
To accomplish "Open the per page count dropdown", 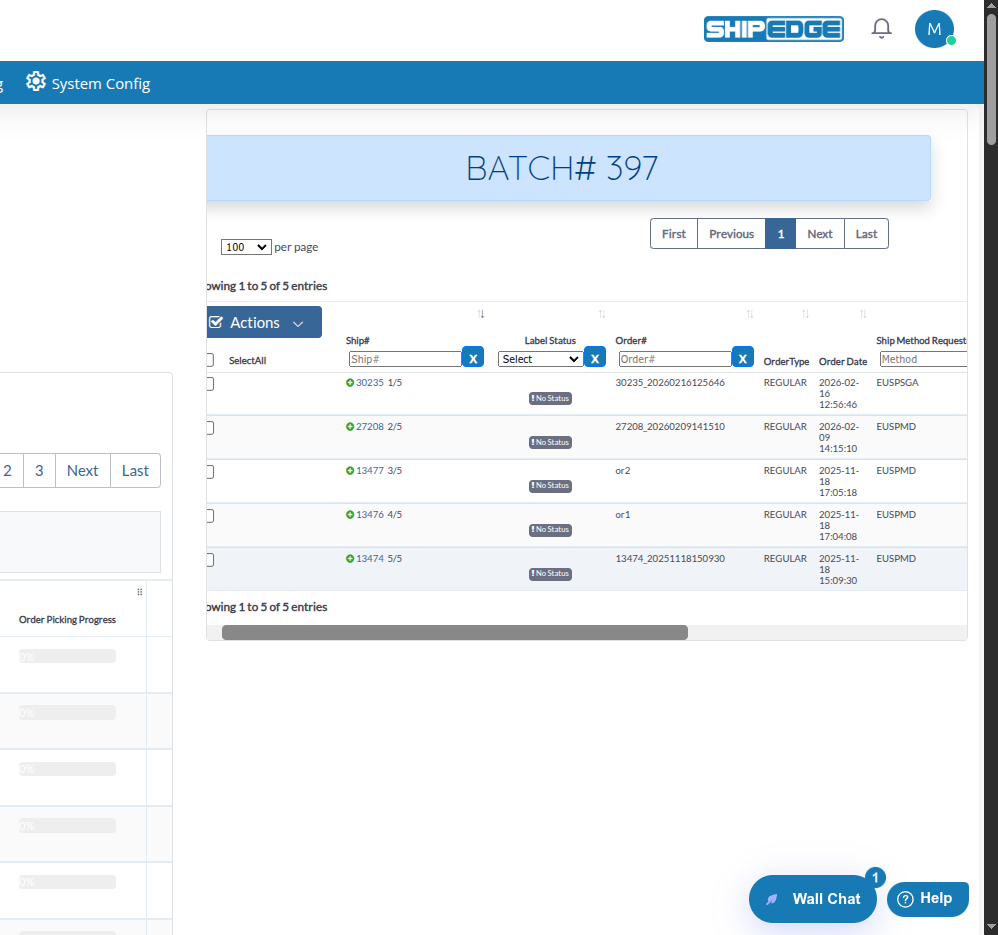I will (246, 247).
